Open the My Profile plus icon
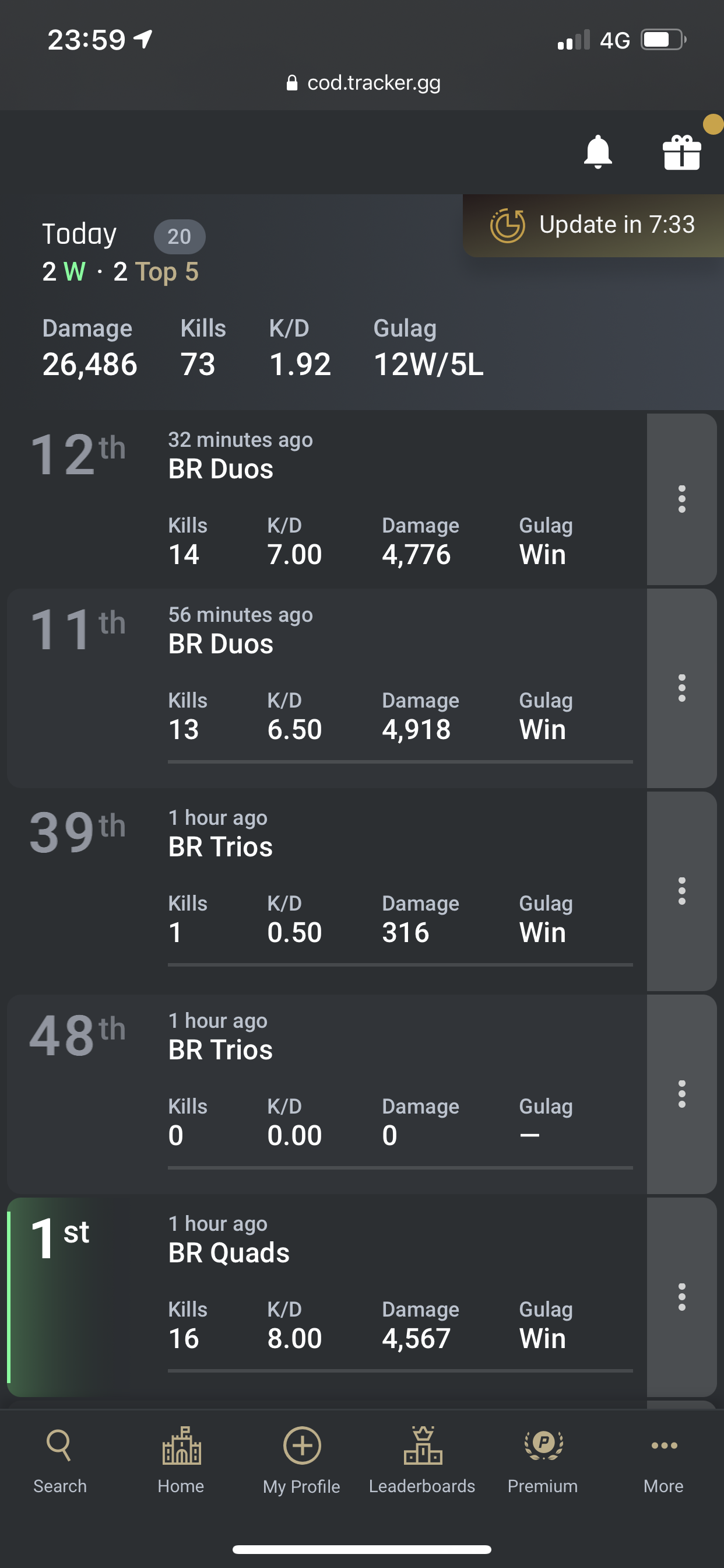724x1568 pixels. (x=302, y=1461)
